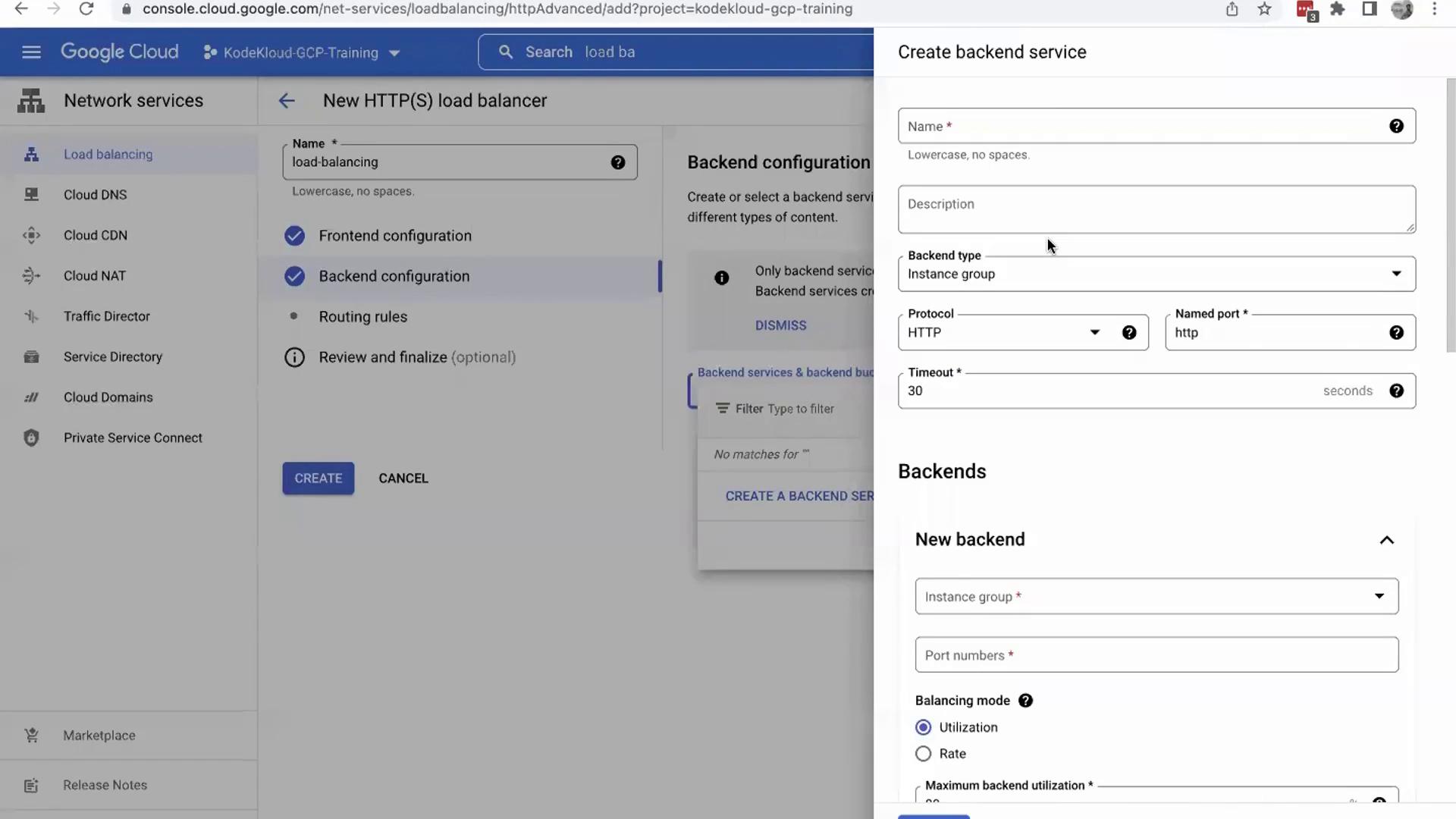Open the hamburger navigation menu
The height and width of the screenshot is (819, 1456).
pos(31,52)
